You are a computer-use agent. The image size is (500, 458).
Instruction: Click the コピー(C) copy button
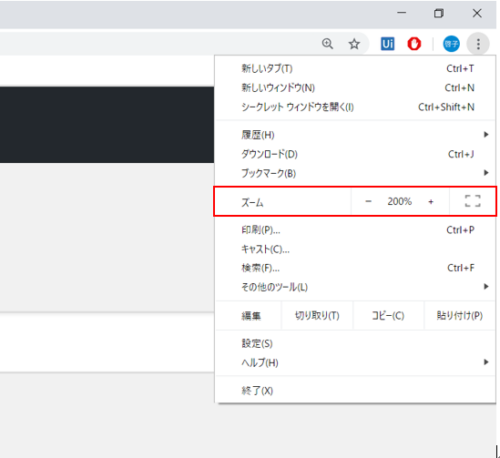[x=388, y=315]
